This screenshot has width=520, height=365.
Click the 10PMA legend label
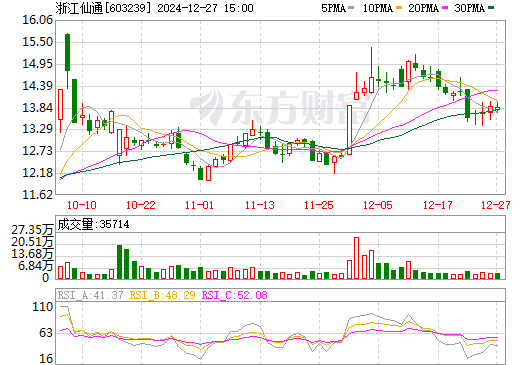pos(377,8)
